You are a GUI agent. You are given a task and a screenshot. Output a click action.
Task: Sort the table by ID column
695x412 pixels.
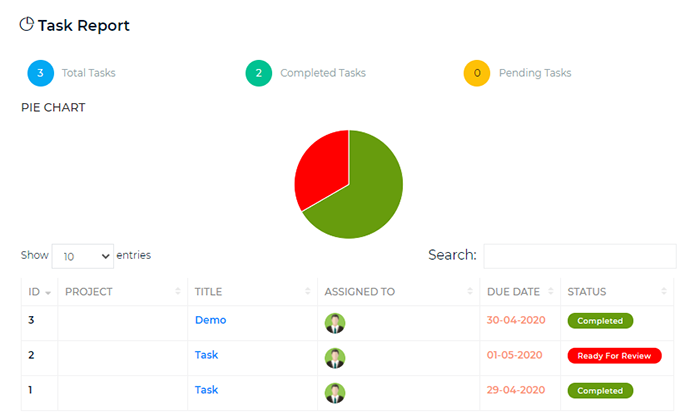coord(39,292)
